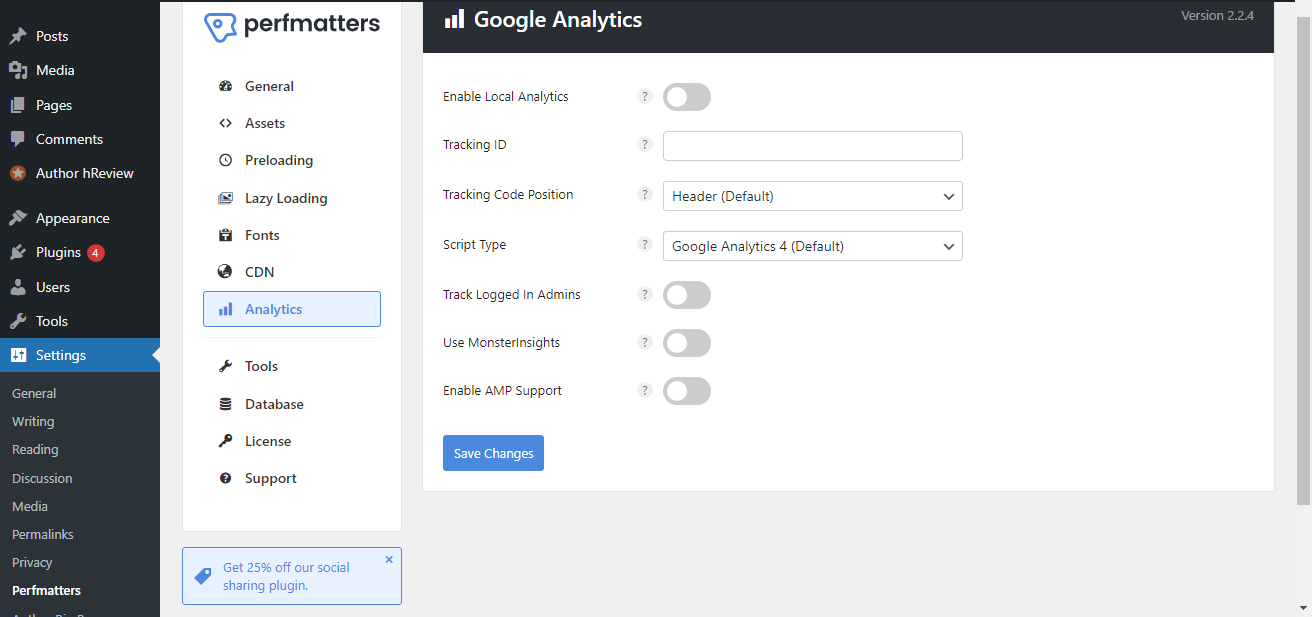
Task: Click the CDN globe icon
Action: (x=225, y=272)
